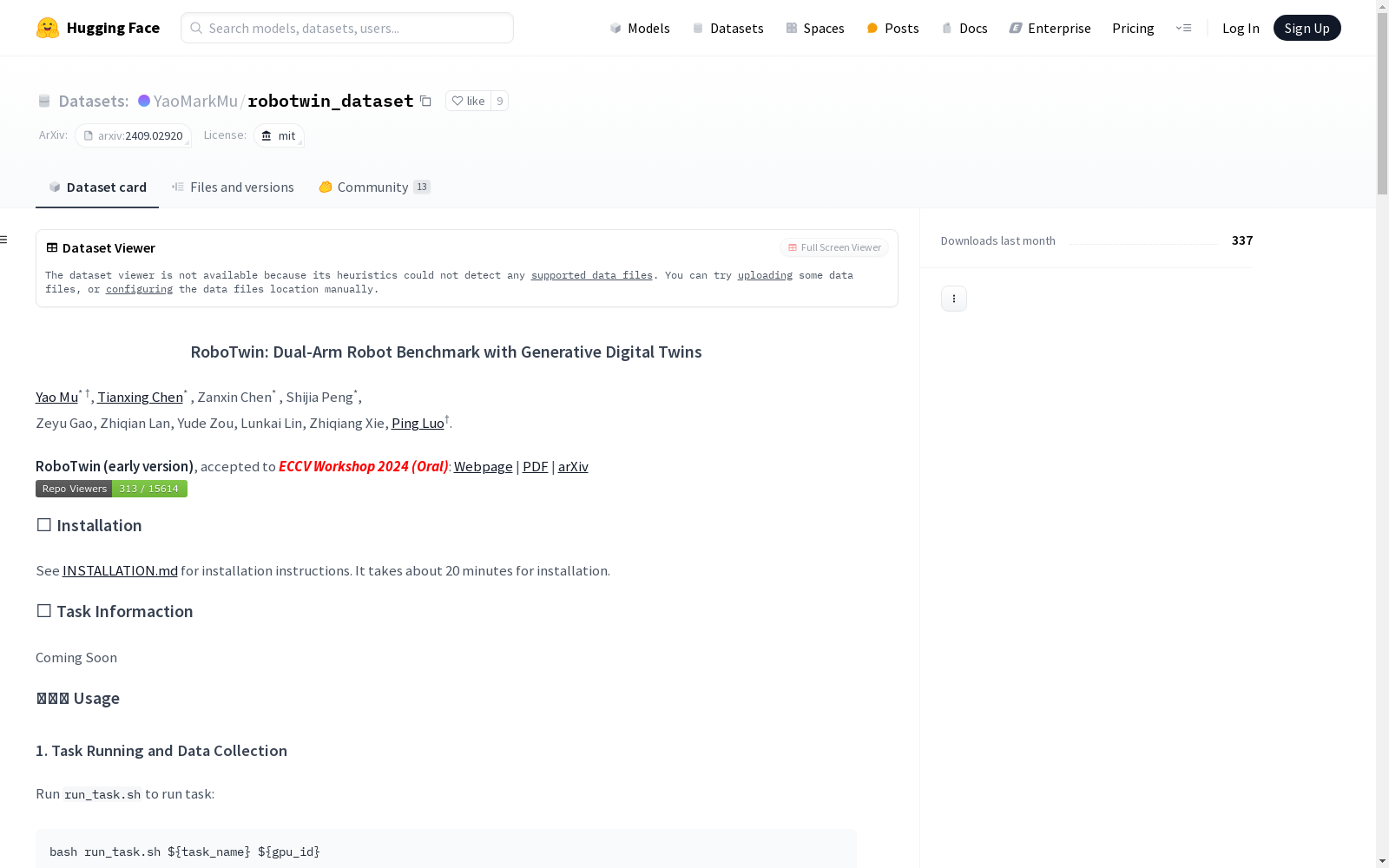
Task: Open the Posts nav item
Action: coord(892,28)
